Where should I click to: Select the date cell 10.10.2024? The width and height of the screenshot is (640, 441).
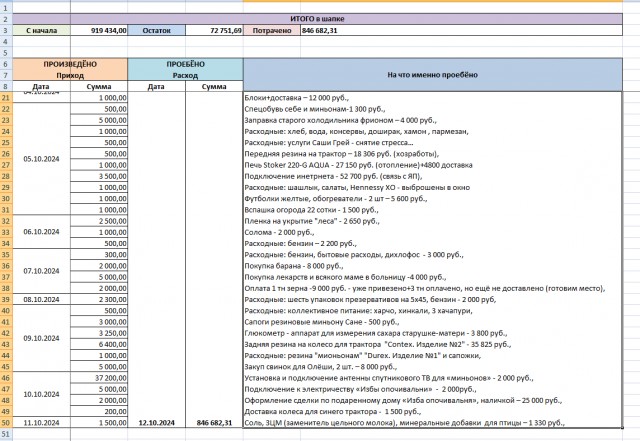pos(41,394)
